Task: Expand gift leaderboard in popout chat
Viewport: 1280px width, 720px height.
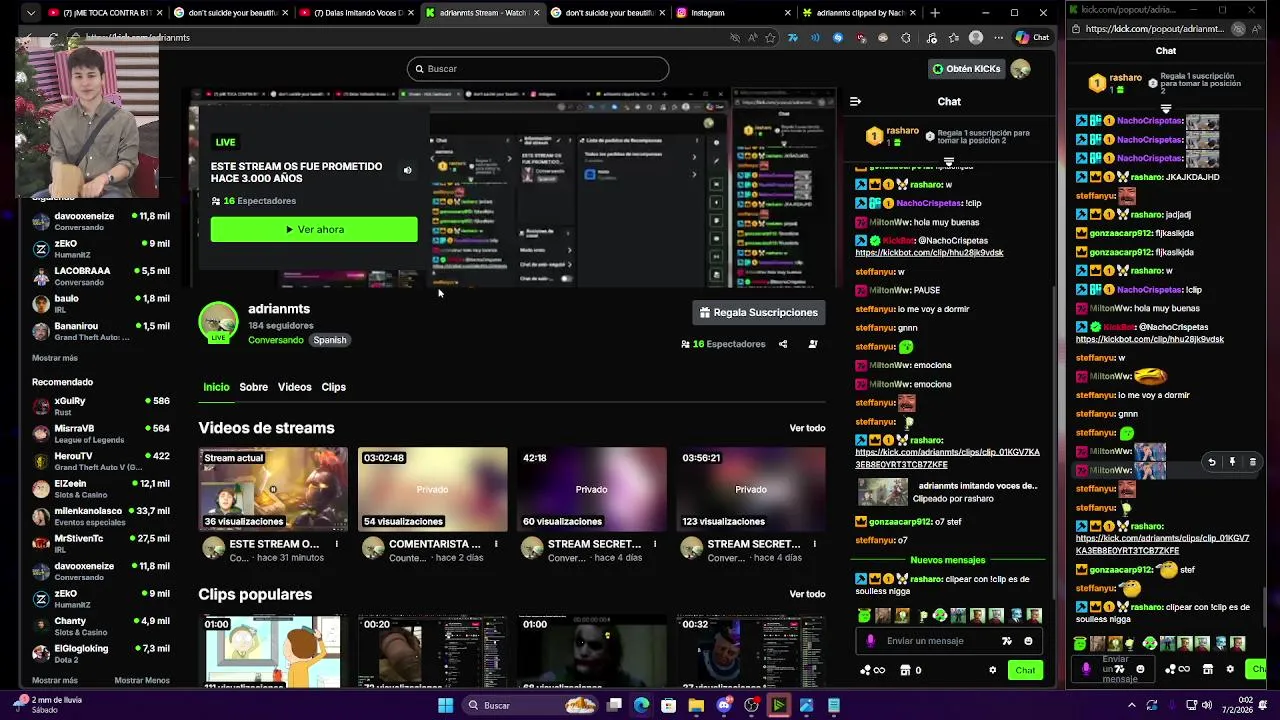Action: (x=1166, y=108)
